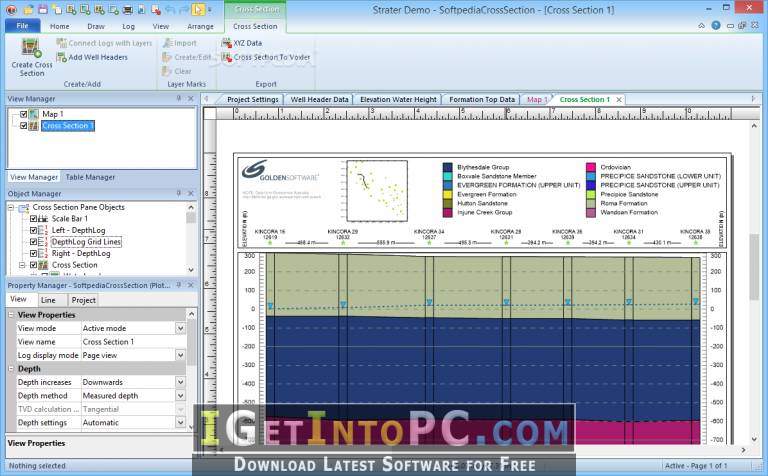Image resolution: width=768 pixels, height=476 pixels.
Task: Collapse the Cross Section Pane Objects tree
Action: coord(12,207)
